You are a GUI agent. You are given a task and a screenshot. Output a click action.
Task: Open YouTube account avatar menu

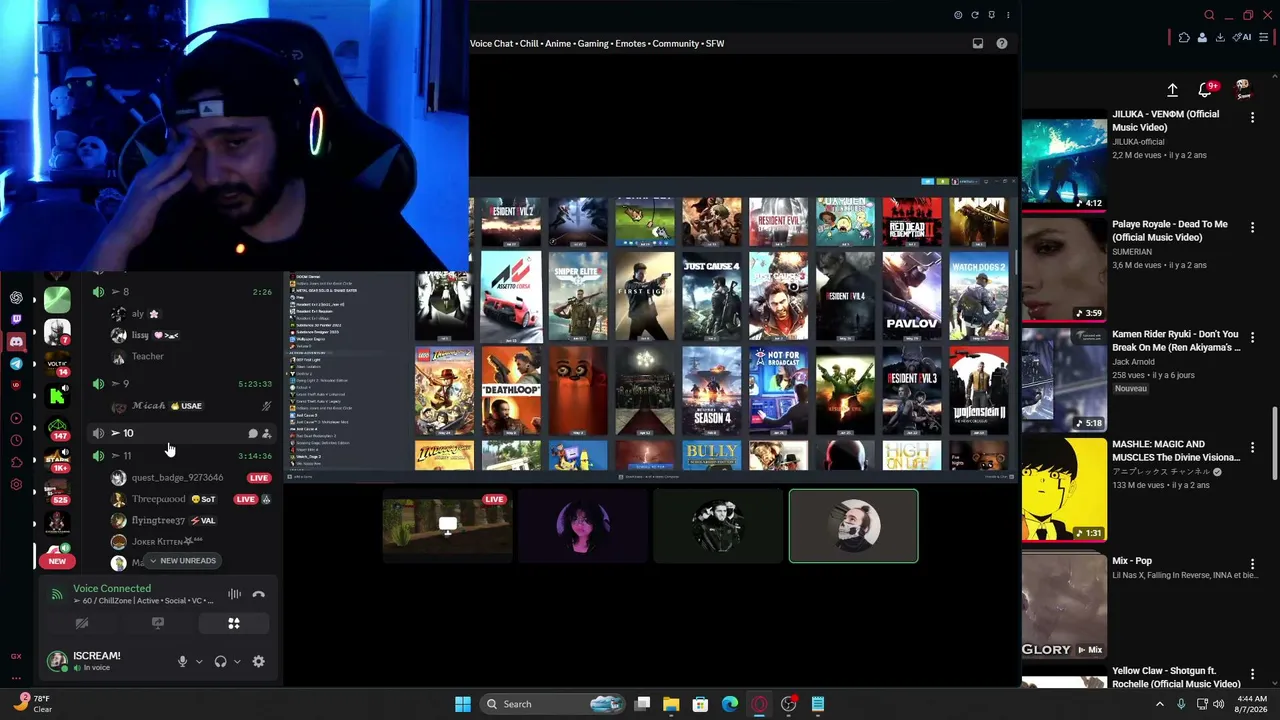click(x=1243, y=90)
